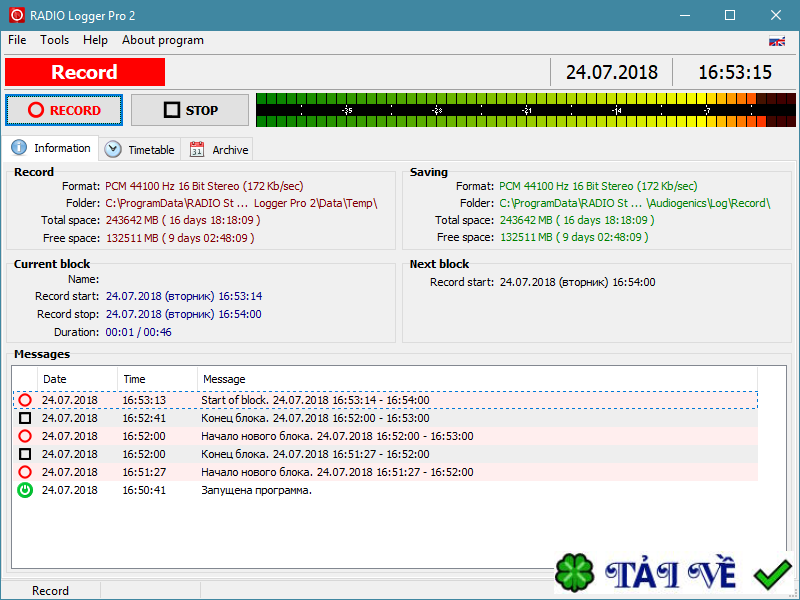Screen dimensions: 800x600
Task: Open the Tools menu
Action: (54, 40)
